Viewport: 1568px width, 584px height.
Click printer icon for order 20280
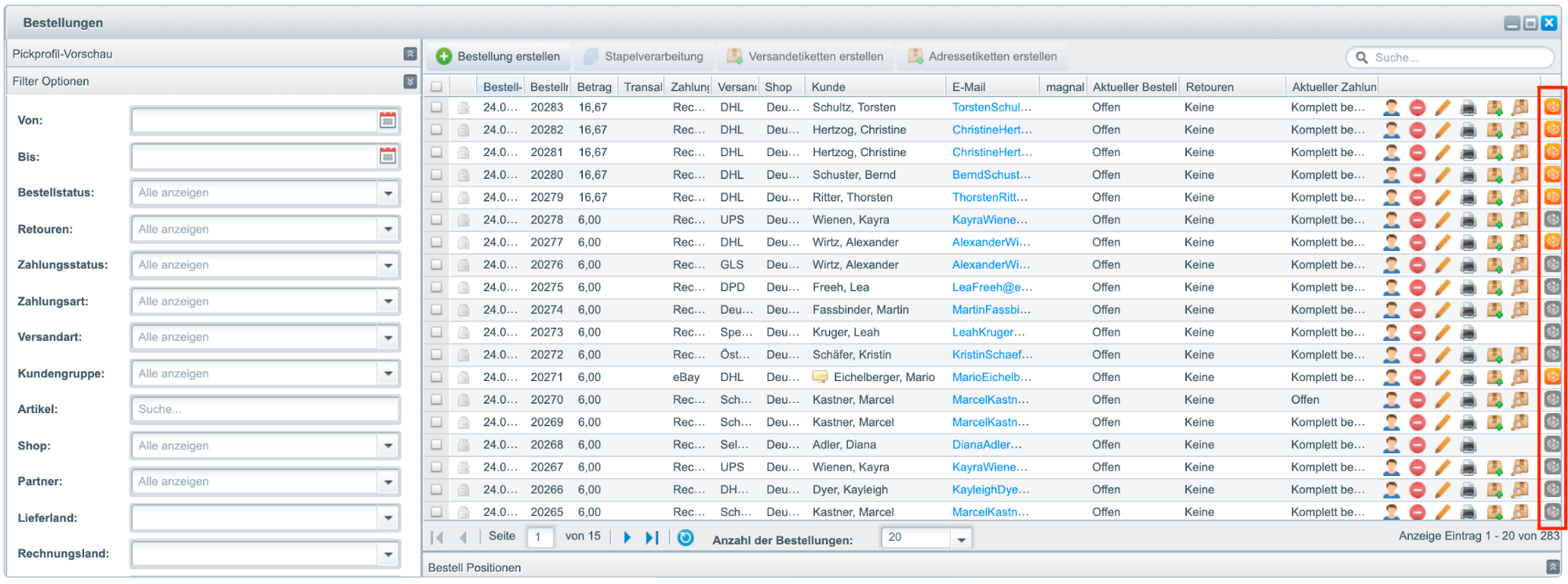[1468, 176]
